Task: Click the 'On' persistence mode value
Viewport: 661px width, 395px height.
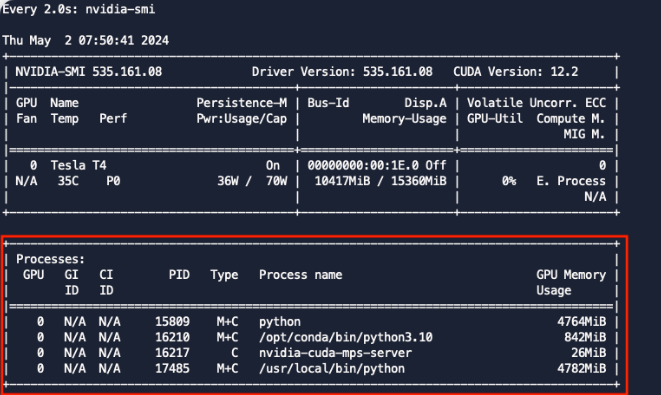Action: coord(273,165)
